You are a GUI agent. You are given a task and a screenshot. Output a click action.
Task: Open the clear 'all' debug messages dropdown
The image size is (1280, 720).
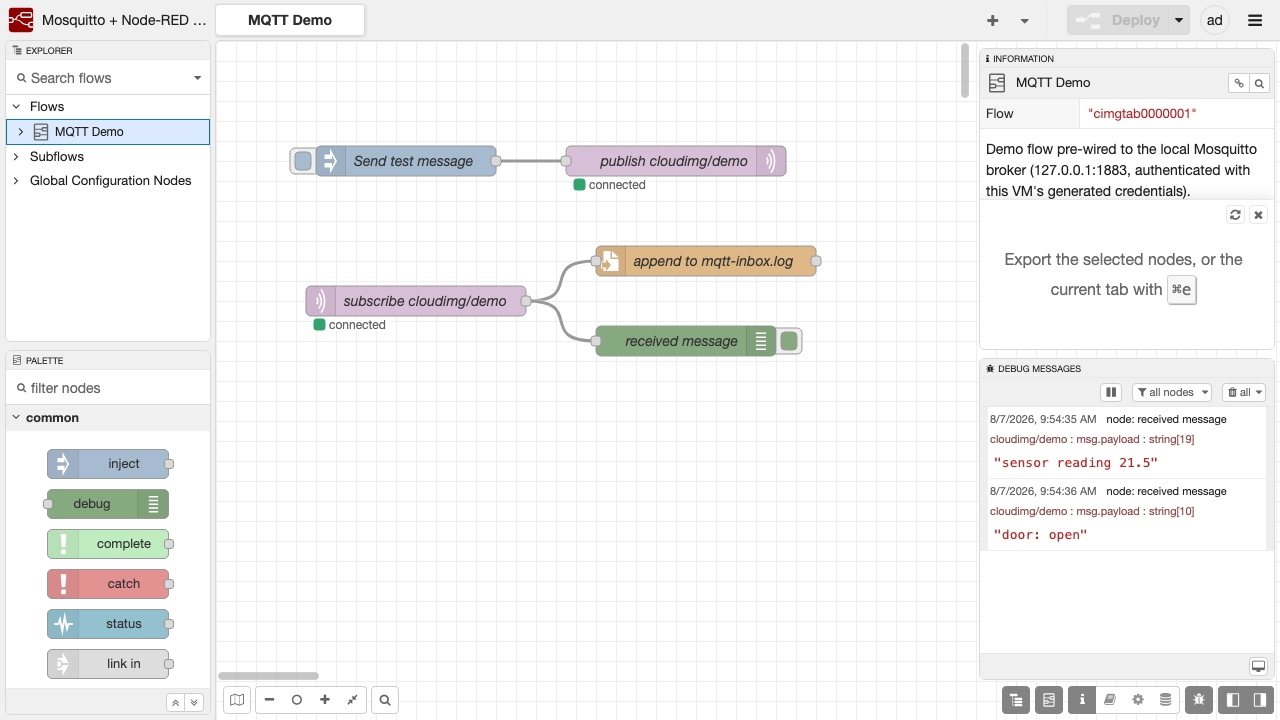point(1245,392)
